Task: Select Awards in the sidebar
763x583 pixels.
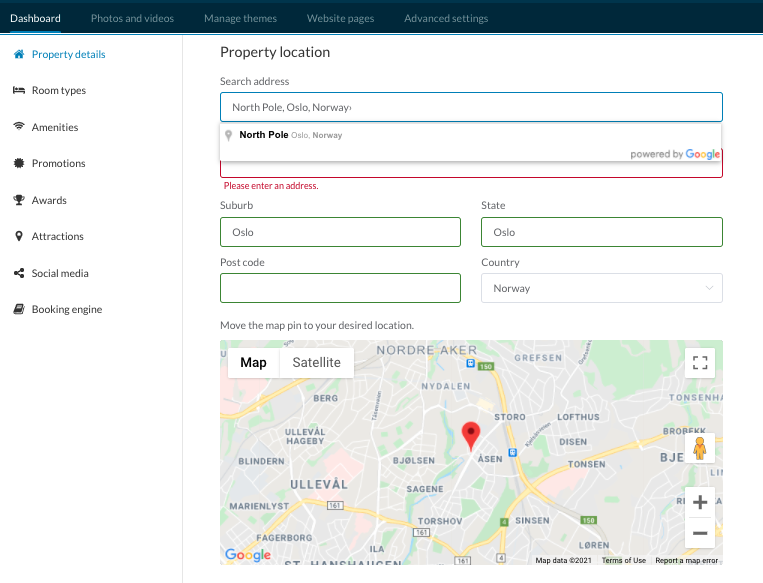Action: pos(49,200)
